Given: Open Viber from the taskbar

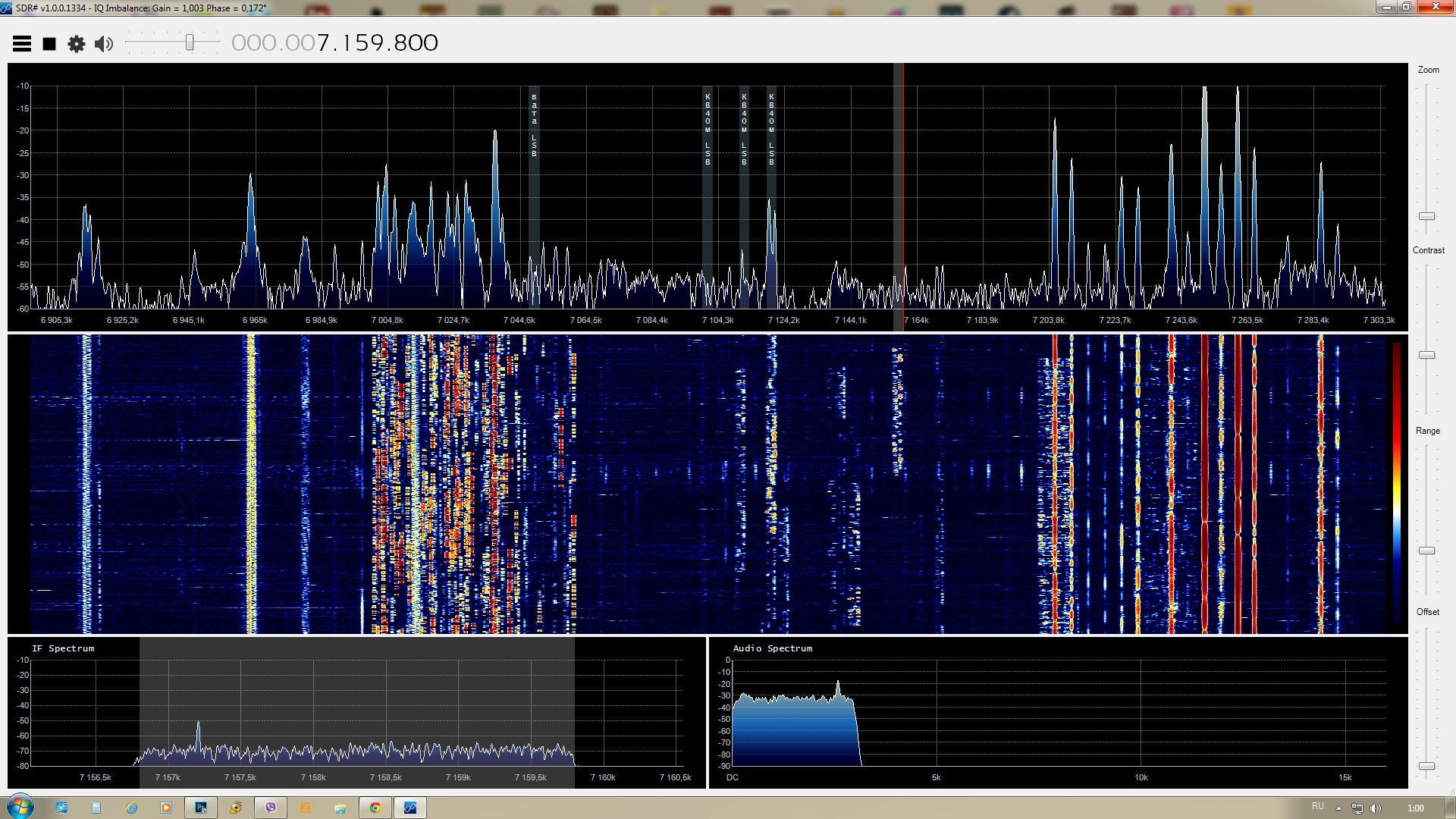Looking at the screenshot, I should tap(271, 808).
